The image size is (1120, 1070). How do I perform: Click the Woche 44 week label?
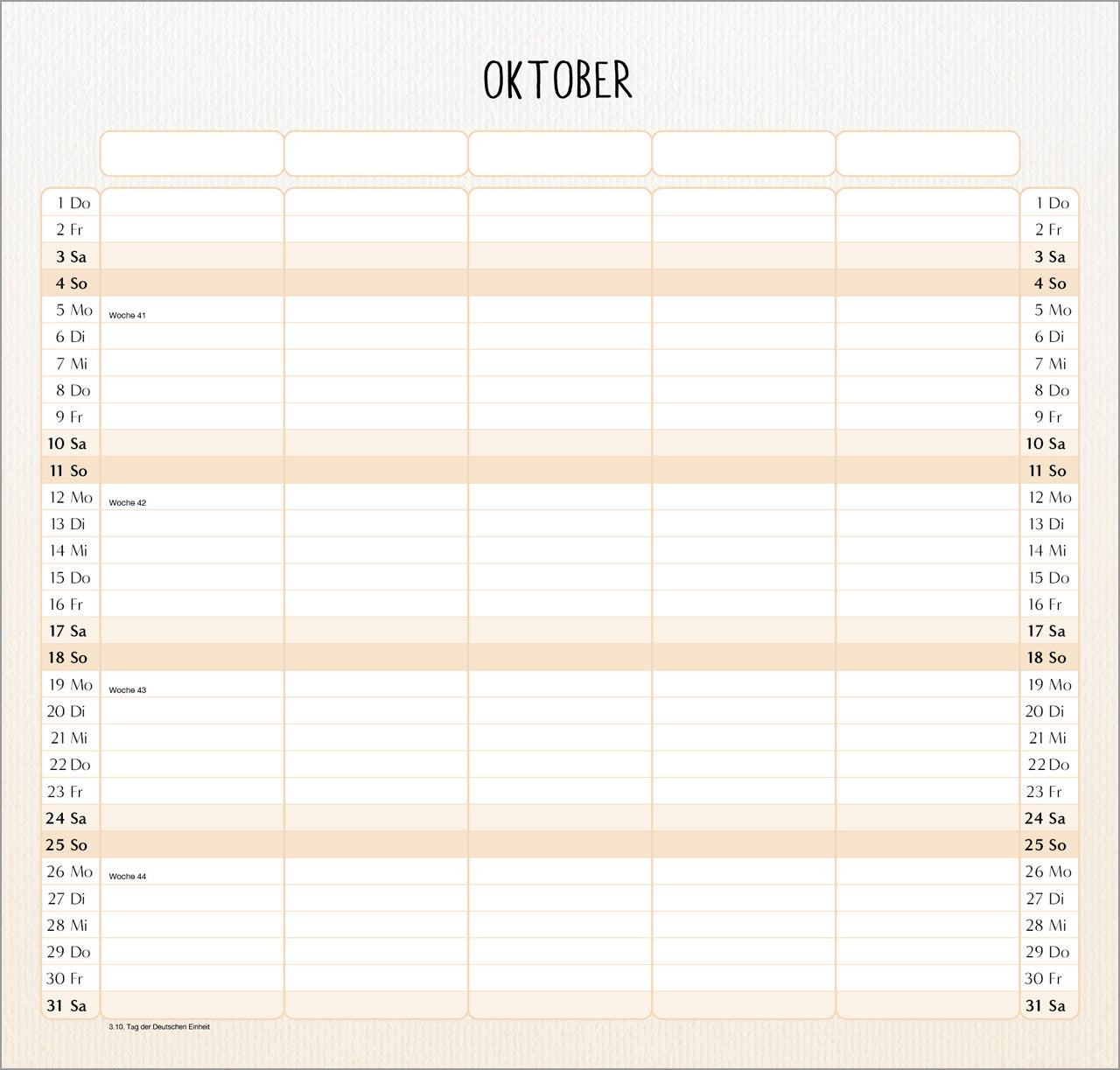tap(128, 877)
